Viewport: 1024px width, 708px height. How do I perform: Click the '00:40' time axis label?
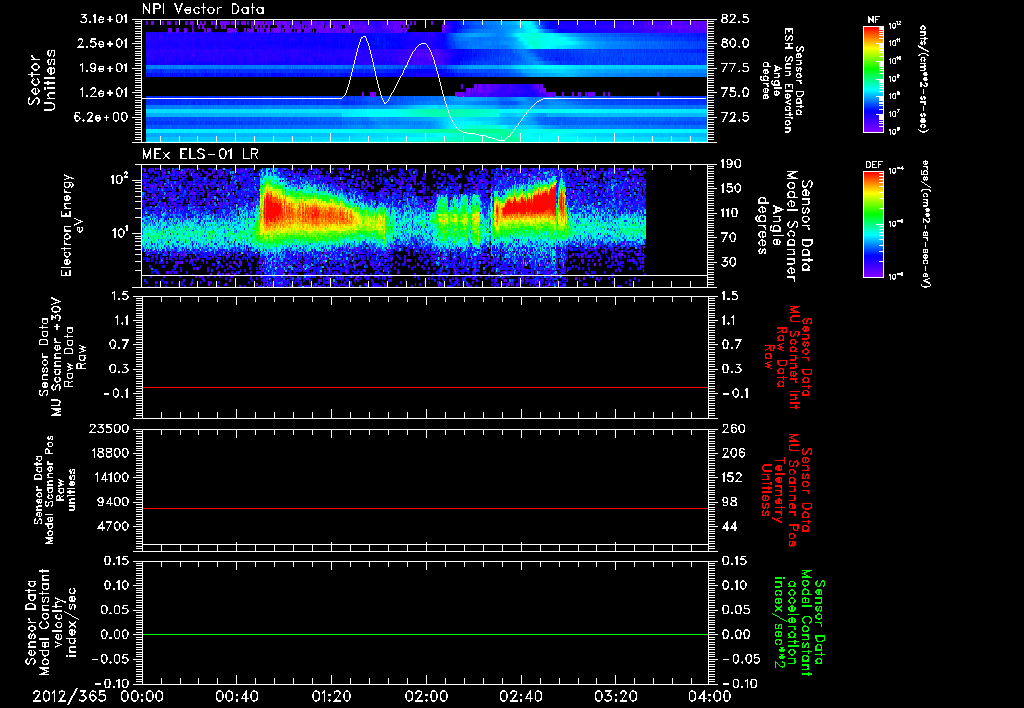pyautogui.click(x=236, y=696)
